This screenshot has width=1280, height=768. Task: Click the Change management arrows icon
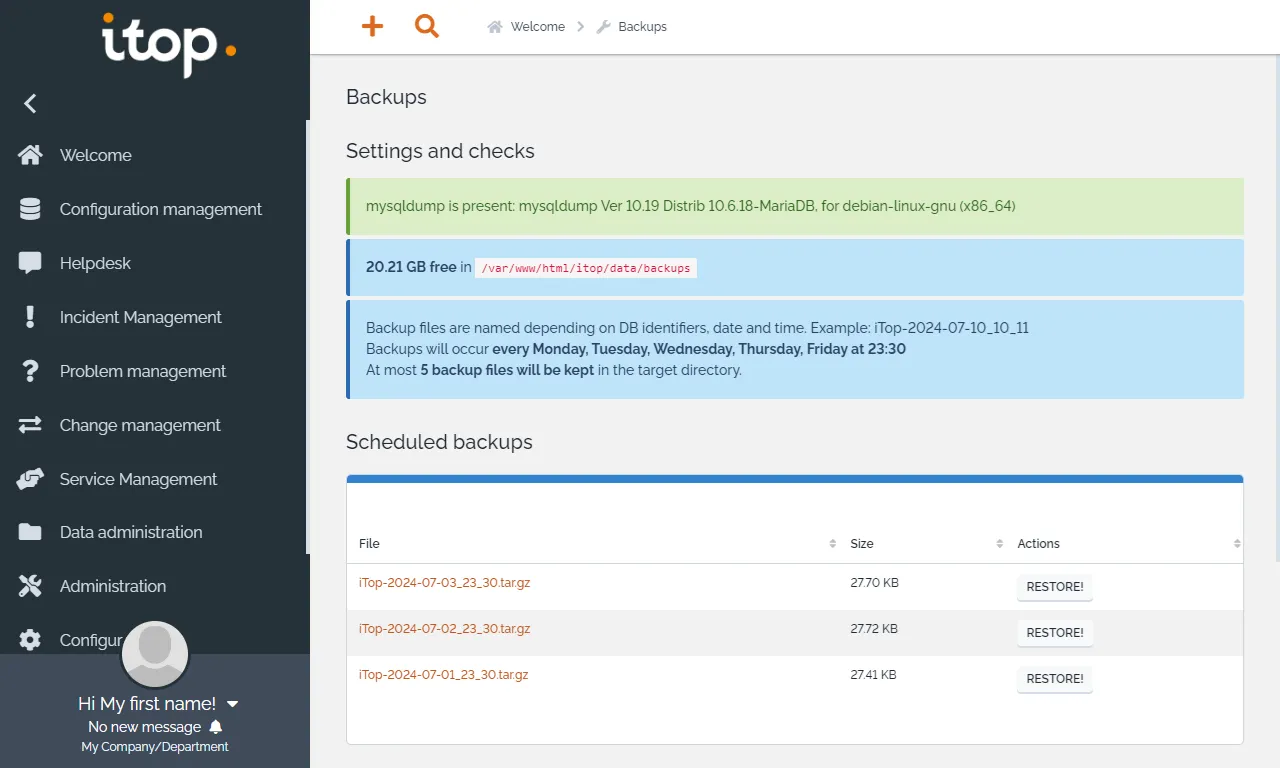click(30, 425)
